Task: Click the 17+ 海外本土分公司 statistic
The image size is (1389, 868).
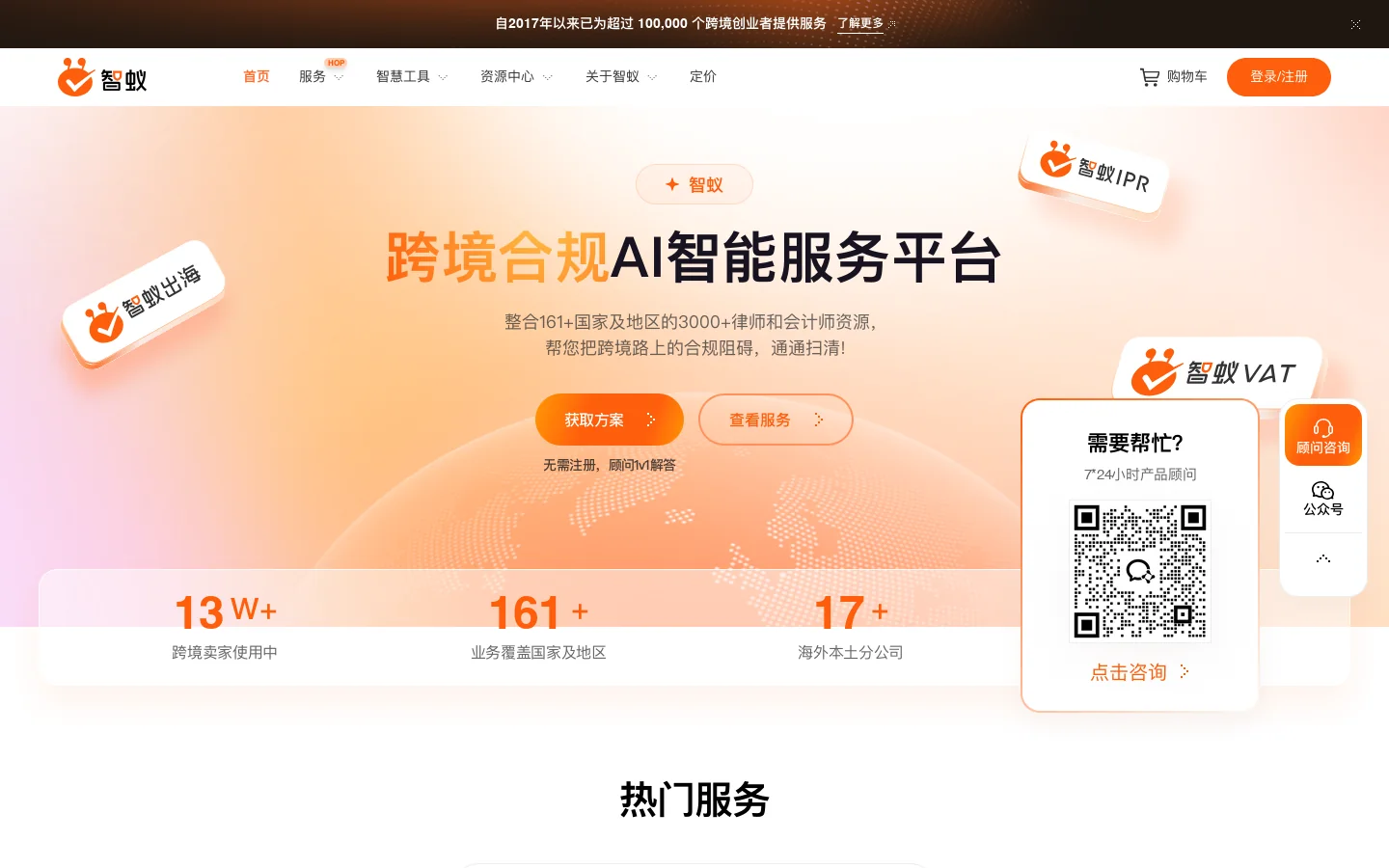Action: click(x=851, y=627)
